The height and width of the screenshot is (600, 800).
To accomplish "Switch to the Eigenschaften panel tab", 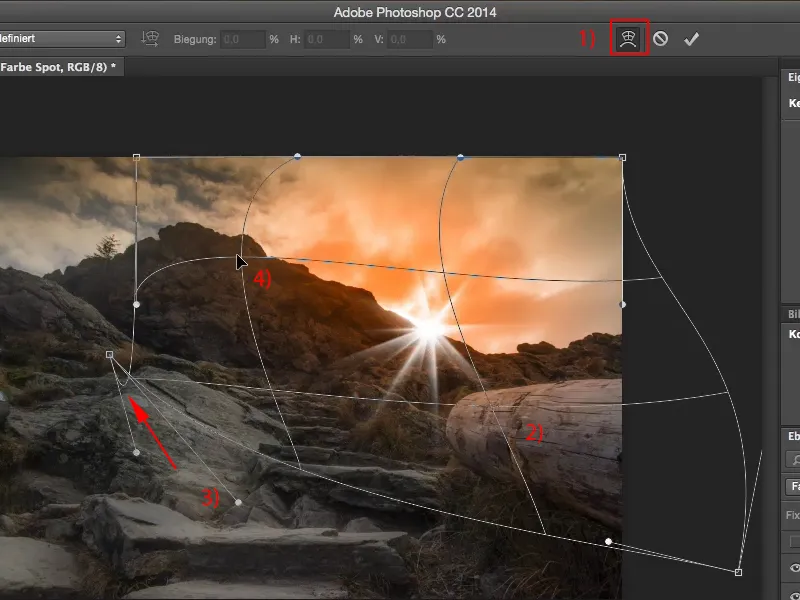I will [x=792, y=77].
